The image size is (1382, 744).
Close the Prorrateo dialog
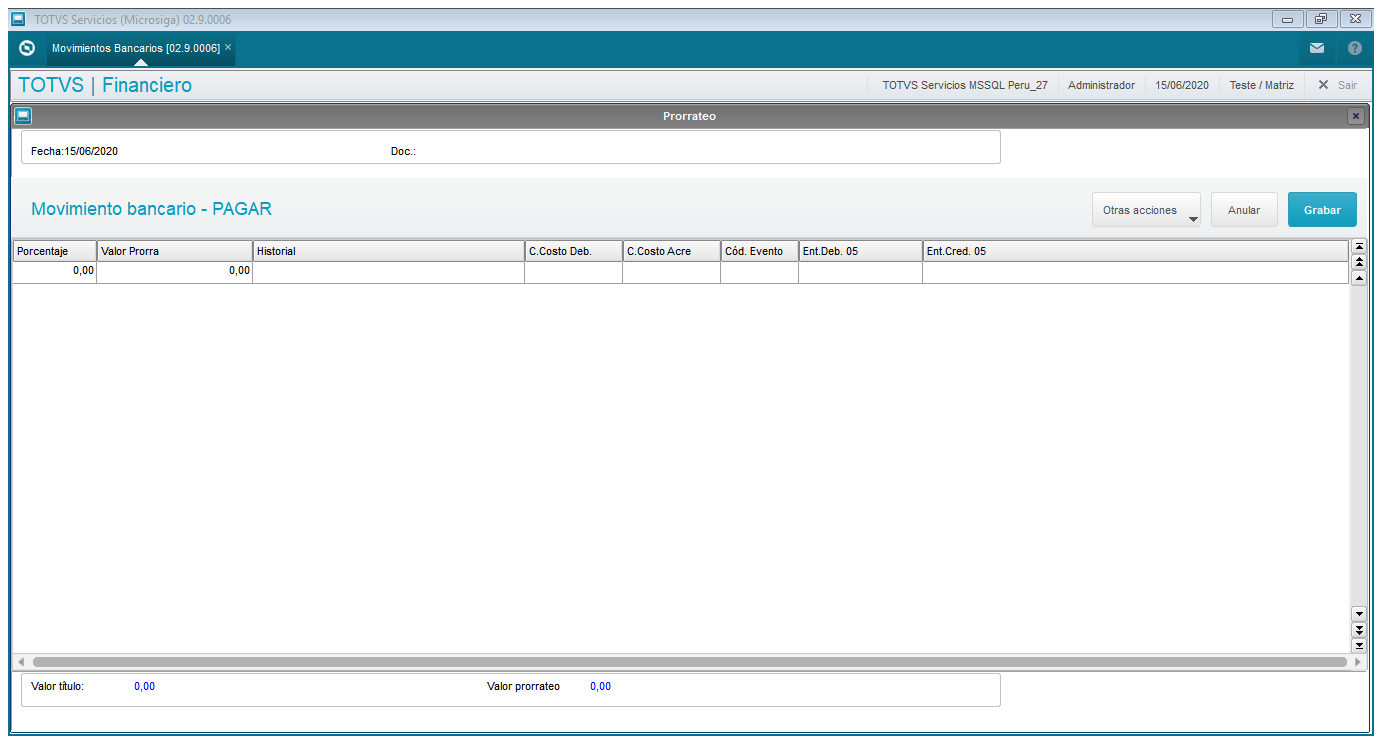[x=1356, y=116]
